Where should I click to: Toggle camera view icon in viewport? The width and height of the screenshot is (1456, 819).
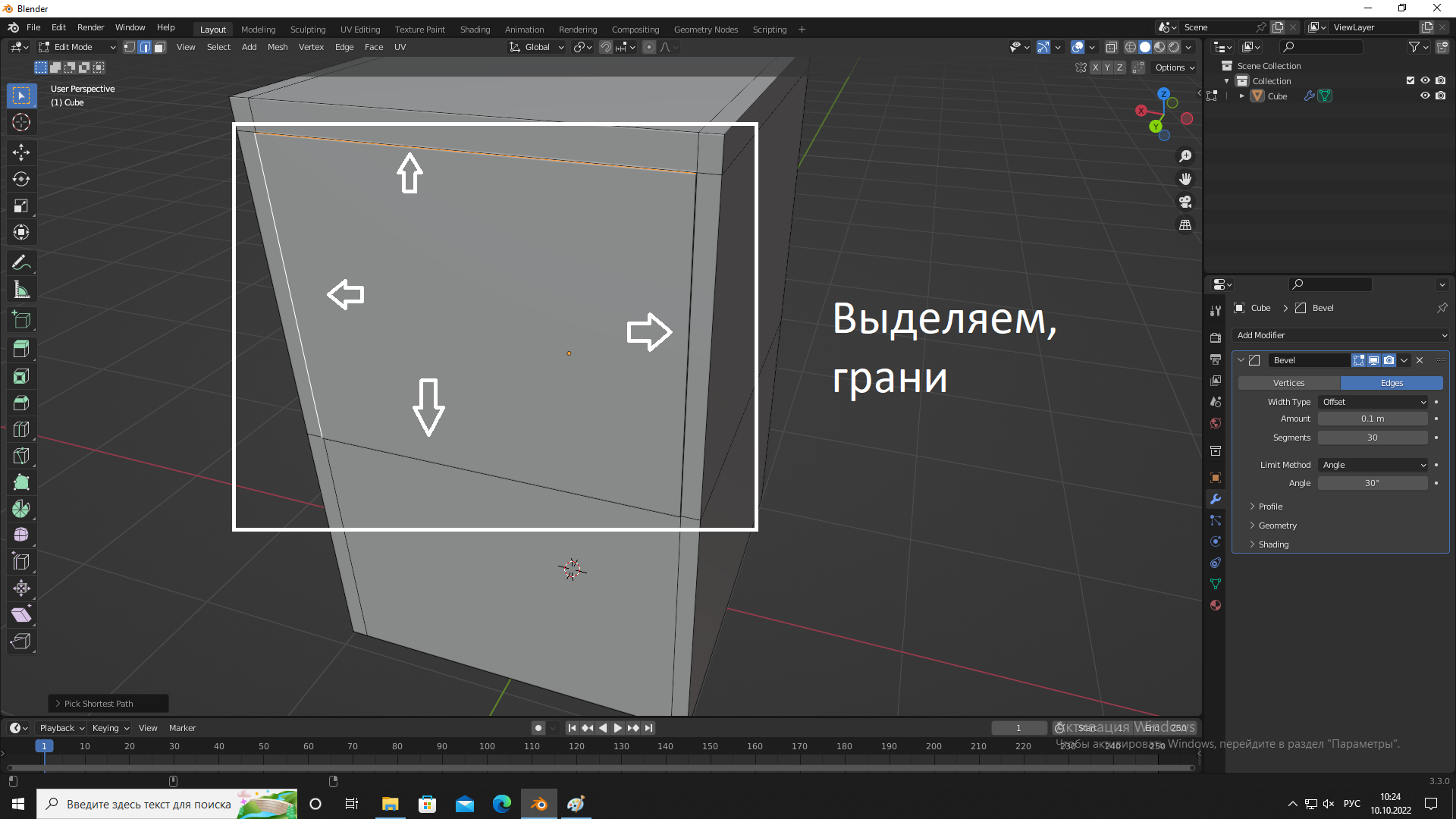[1185, 202]
